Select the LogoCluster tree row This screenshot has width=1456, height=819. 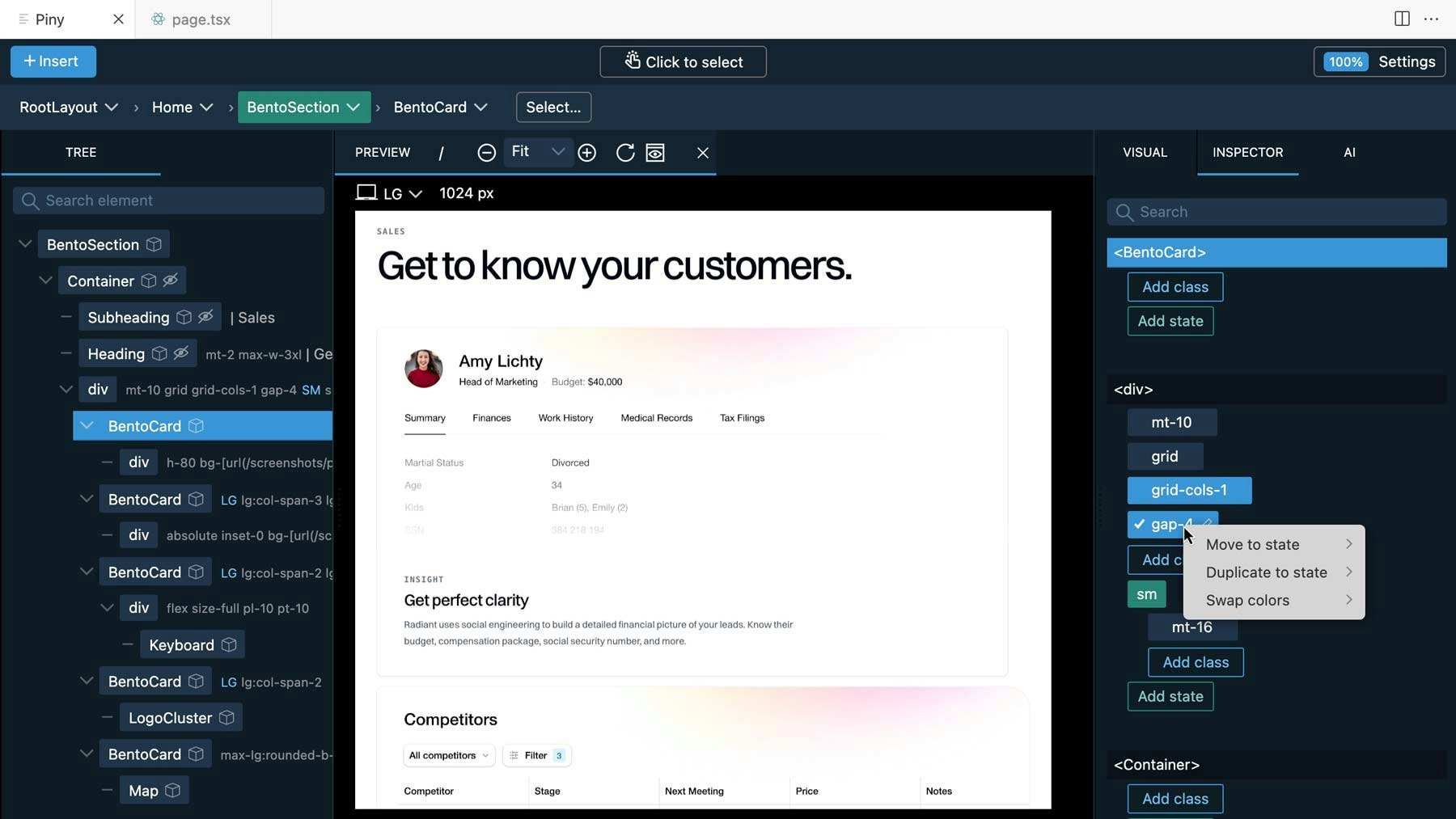[181, 717]
